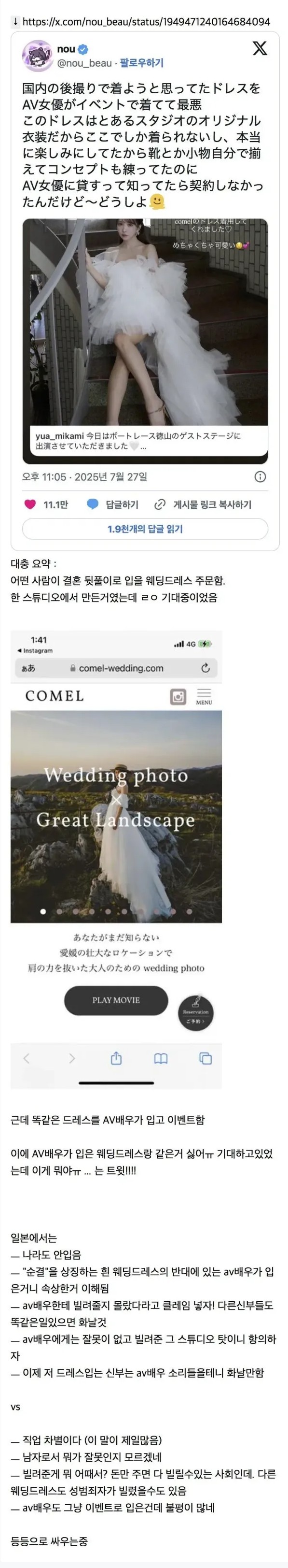Screen dimensions: 288x1568
Task: Click the copy post link icon
Action: (x=160, y=504)
